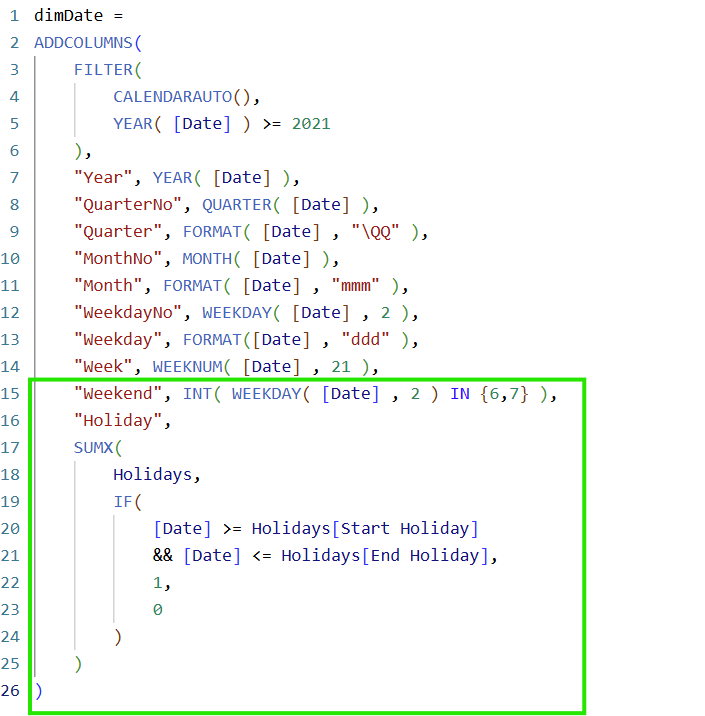Click CALENDARAUTO() on line 4
Image resolution: width=705 pixels, height=716 pixels.
(x=182, y=97)
